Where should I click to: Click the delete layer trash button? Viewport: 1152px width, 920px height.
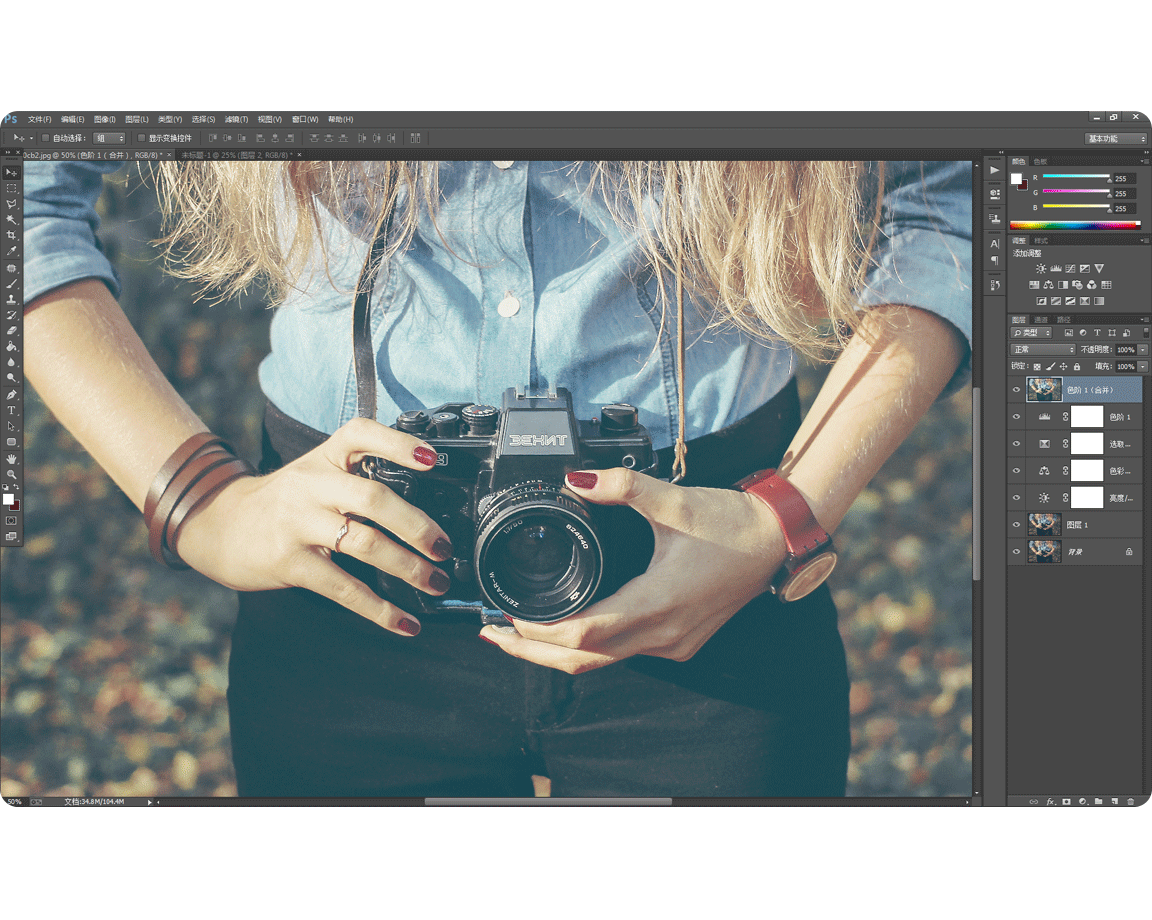coord(1130,802)
